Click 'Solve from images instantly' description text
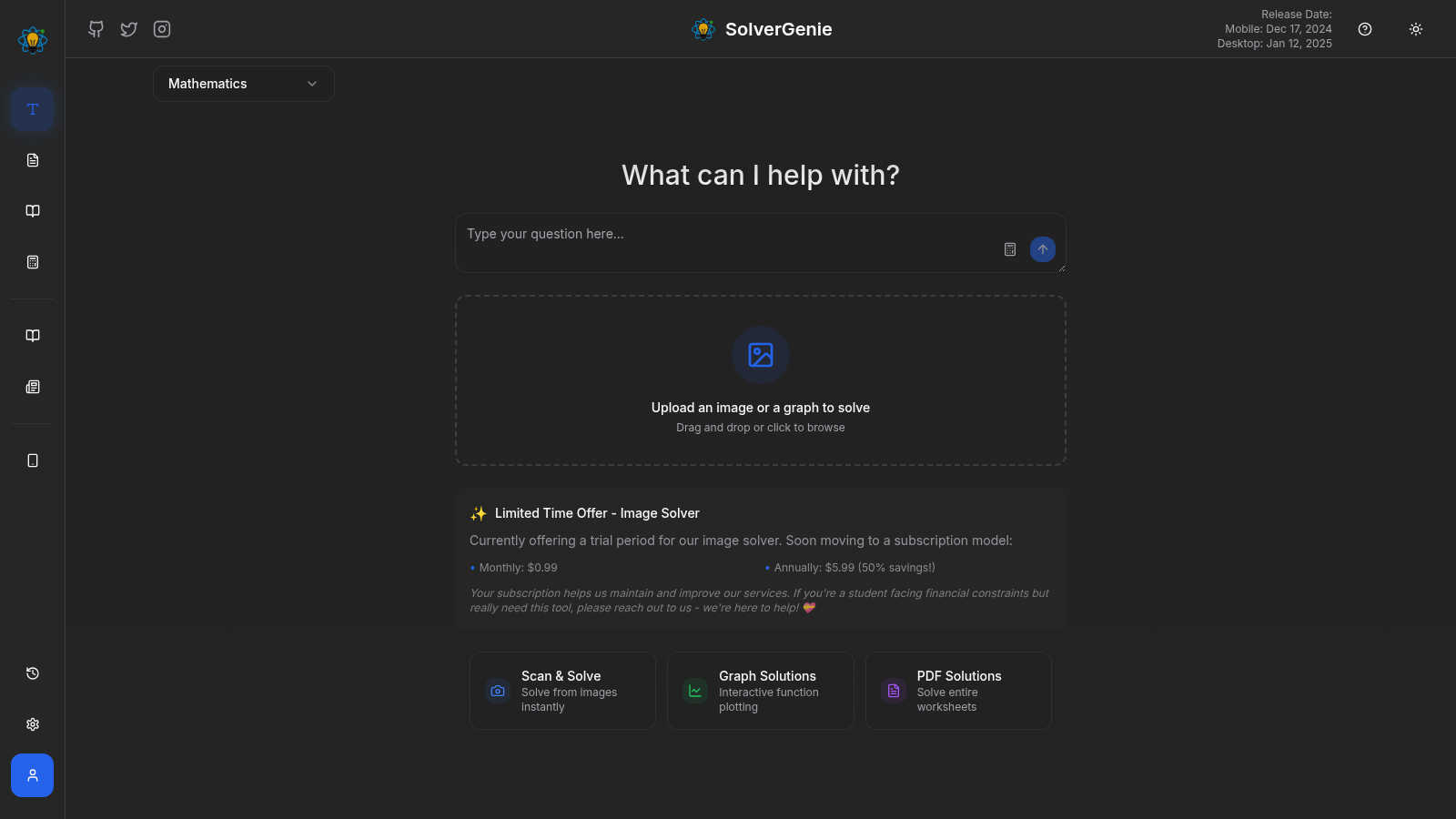 pos(569,700)
